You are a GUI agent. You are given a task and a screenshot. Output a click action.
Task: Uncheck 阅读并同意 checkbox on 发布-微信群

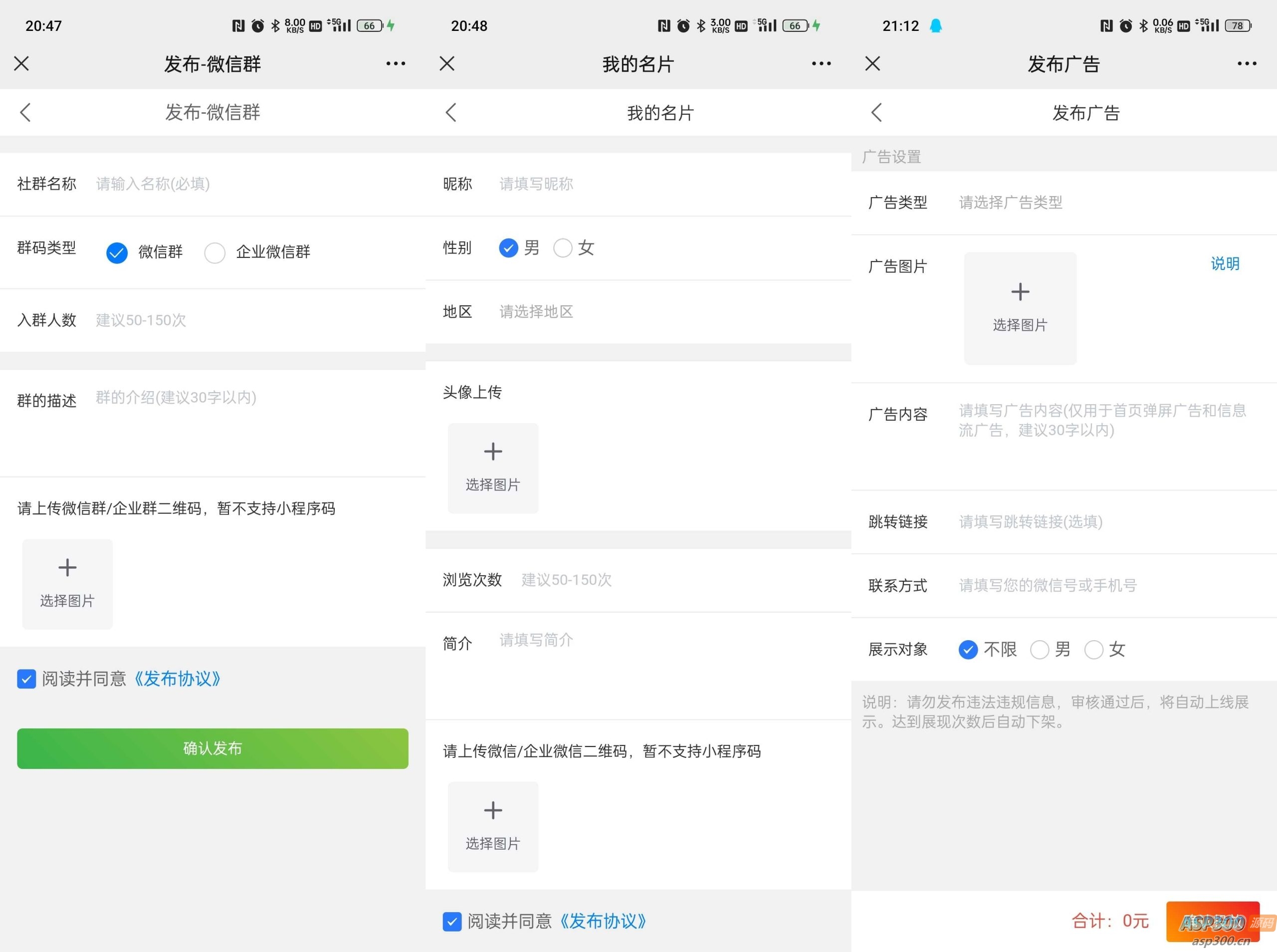click(26, 679)
